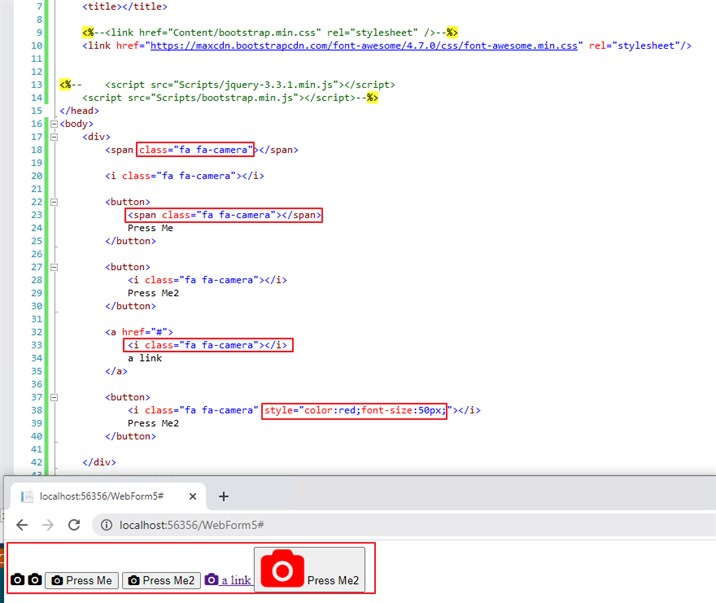The width and height of the screenshot is (716, 603).
Task: Click the <title></title> tag line
Action: (x=125, y=6)
